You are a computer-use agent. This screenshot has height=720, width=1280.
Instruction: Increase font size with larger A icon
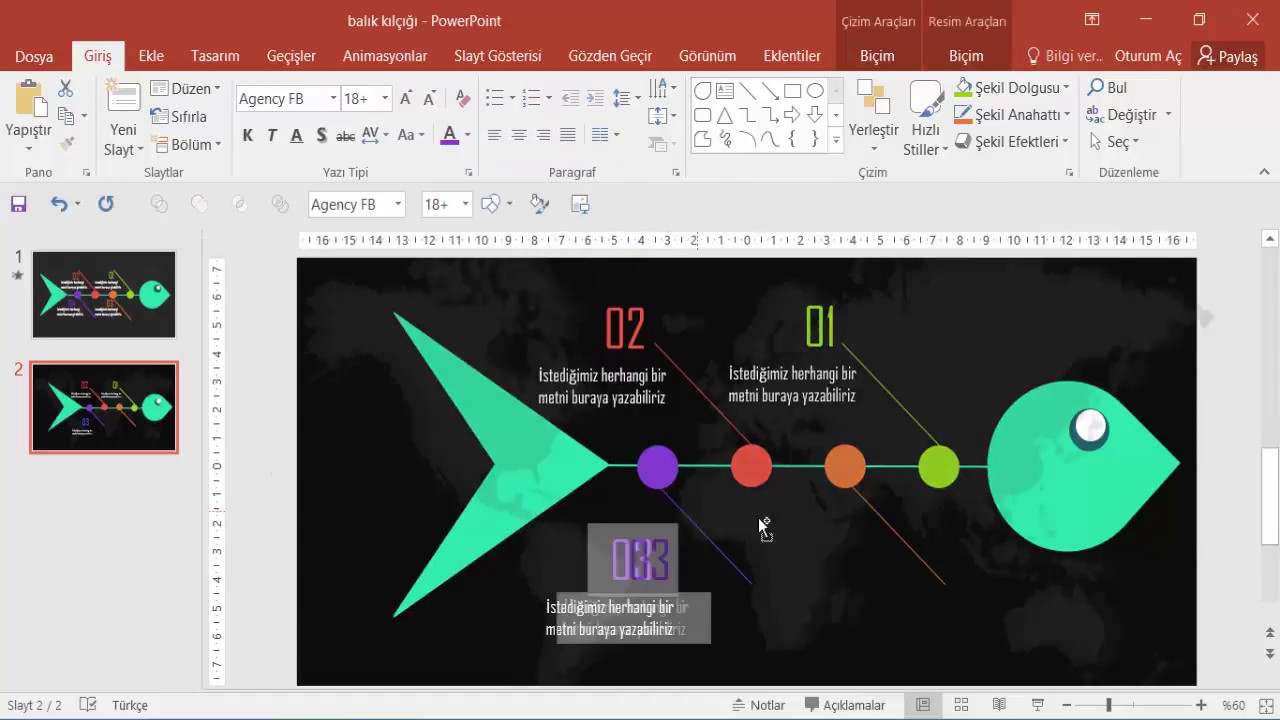(x=406, y=98)
